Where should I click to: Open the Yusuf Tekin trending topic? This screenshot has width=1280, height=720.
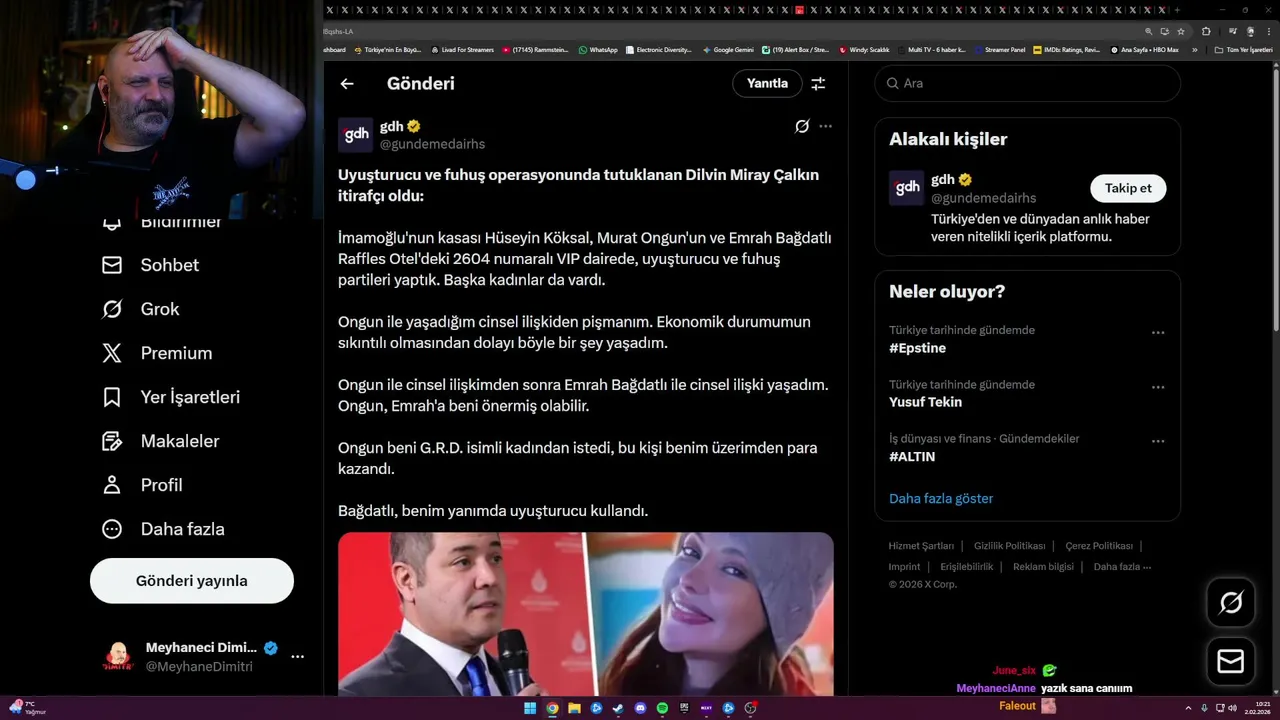click(x=925, y=402)
